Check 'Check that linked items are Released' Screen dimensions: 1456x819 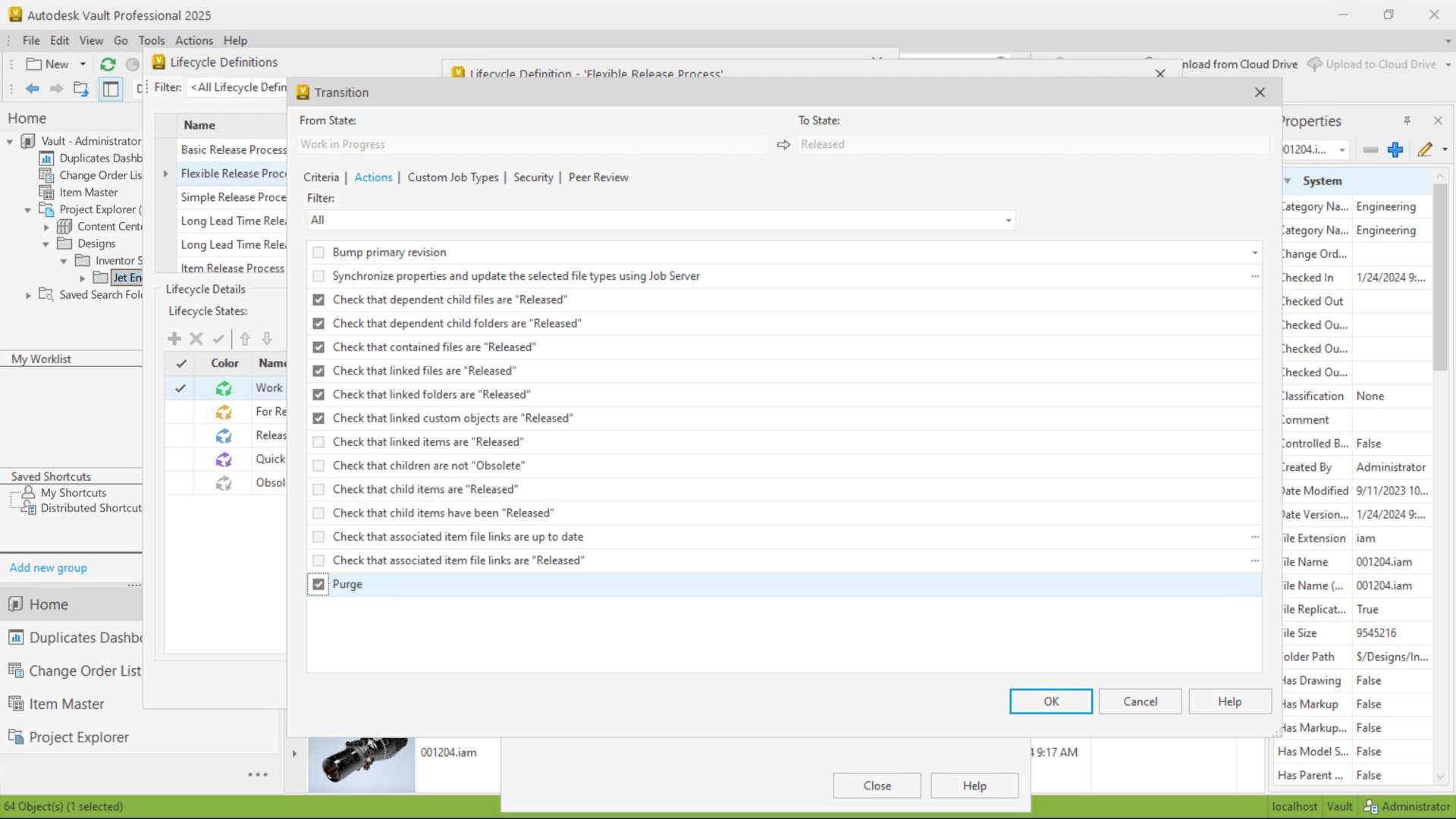(318, 442)
